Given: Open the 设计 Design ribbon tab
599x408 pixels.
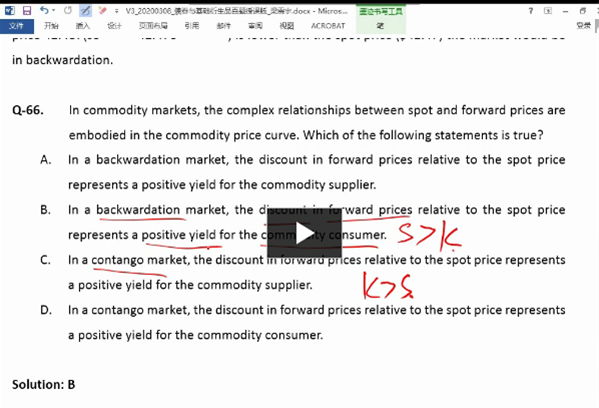Looking at the screenshot, I should (x=114, y=26).
